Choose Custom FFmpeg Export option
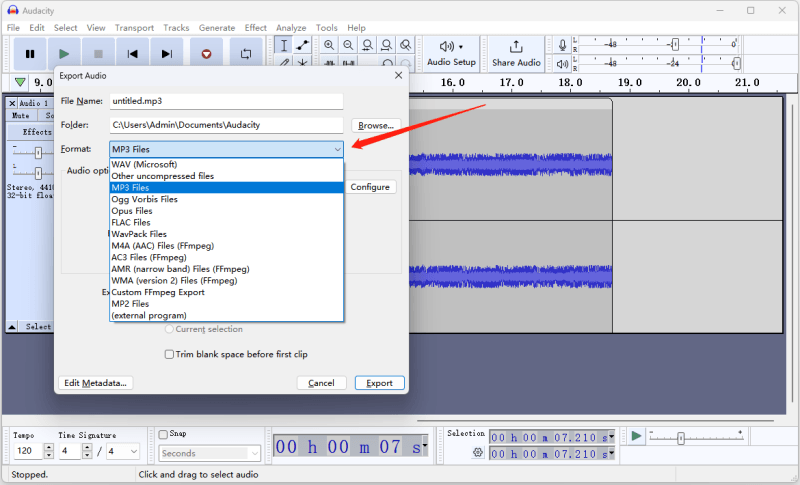The image size is (800, 485). [227, 292]
